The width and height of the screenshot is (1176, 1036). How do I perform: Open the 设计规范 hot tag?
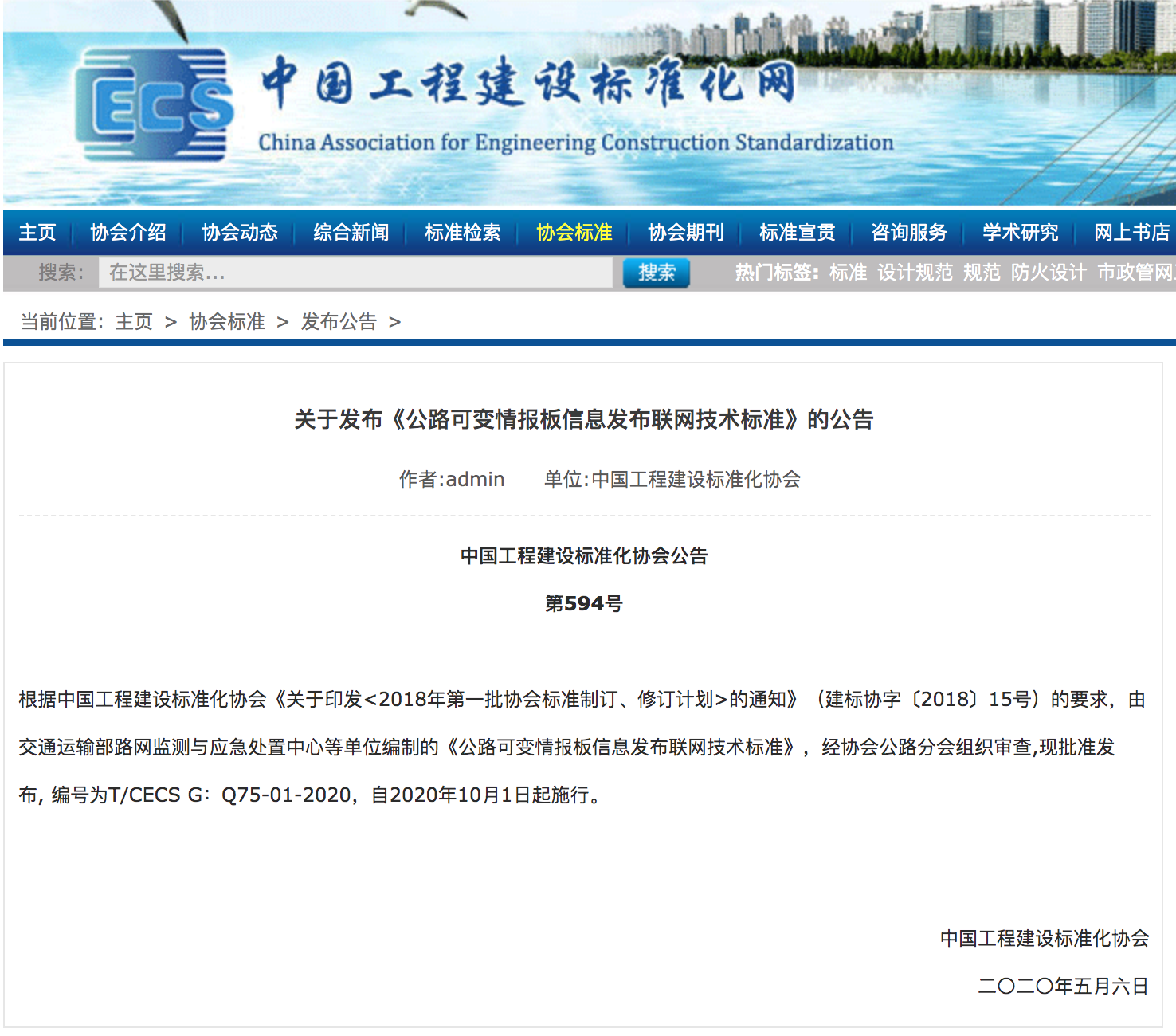pos(915,273)
